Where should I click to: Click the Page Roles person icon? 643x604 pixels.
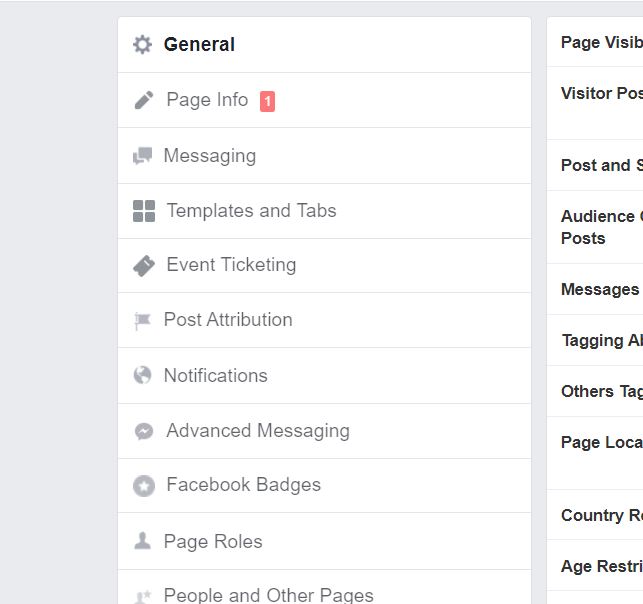point(142,541)
